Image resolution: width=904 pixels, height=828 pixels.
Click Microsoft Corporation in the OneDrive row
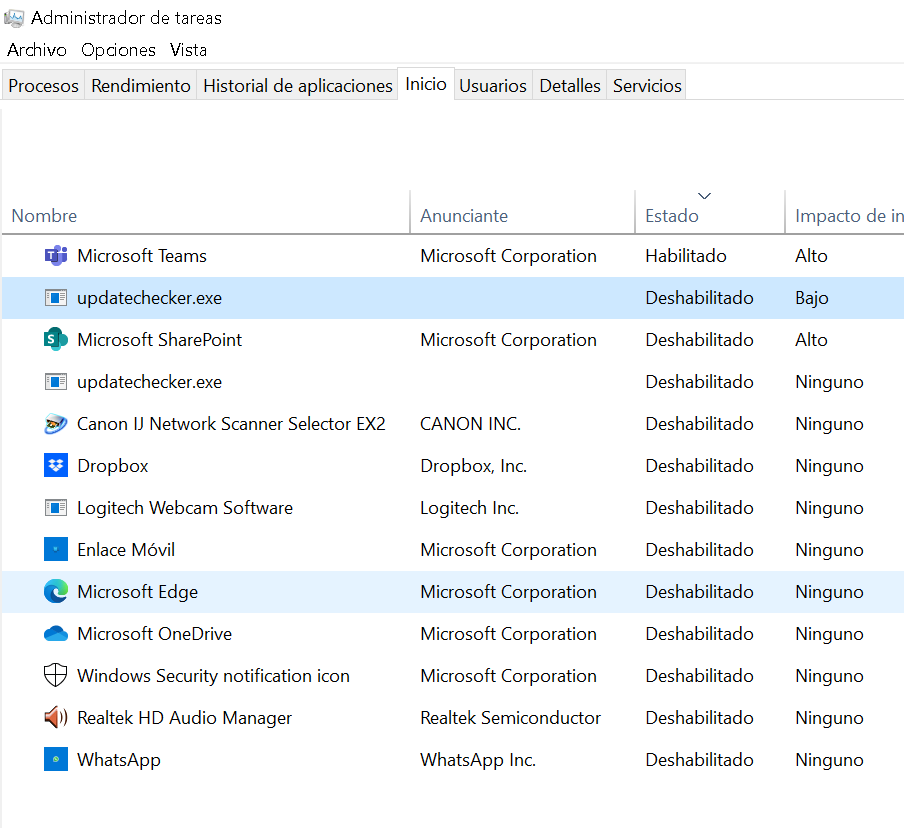(508, 634)
